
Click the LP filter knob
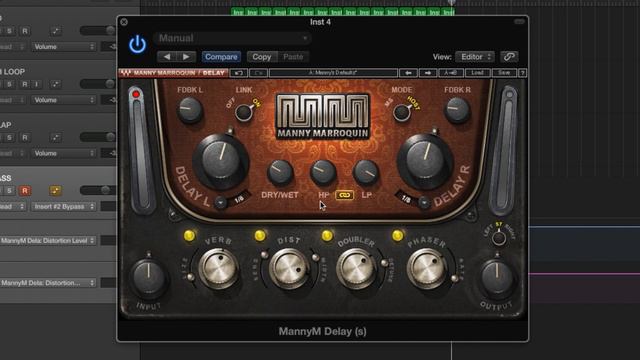click(366, 172)
